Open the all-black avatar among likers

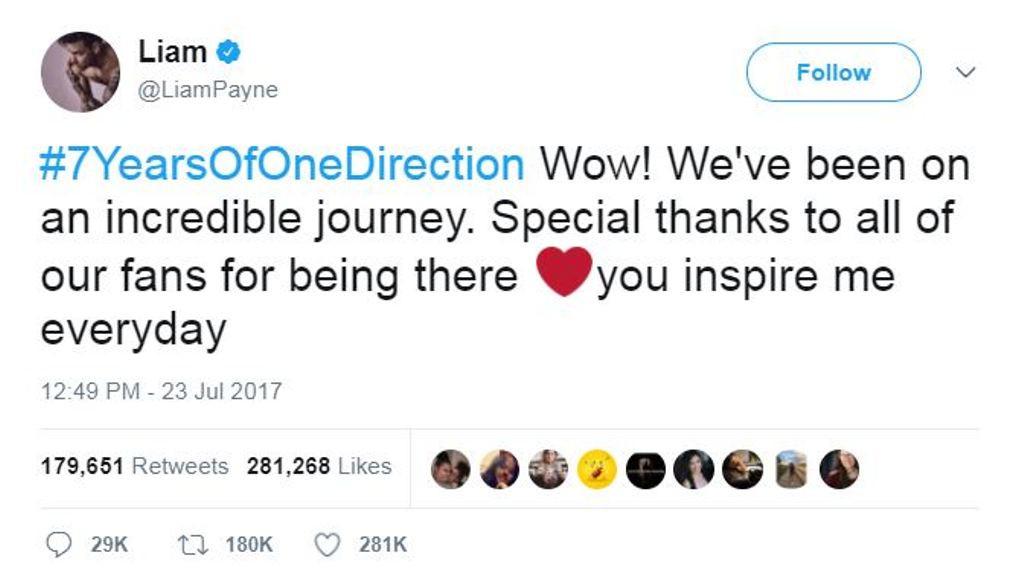point(645,468)
